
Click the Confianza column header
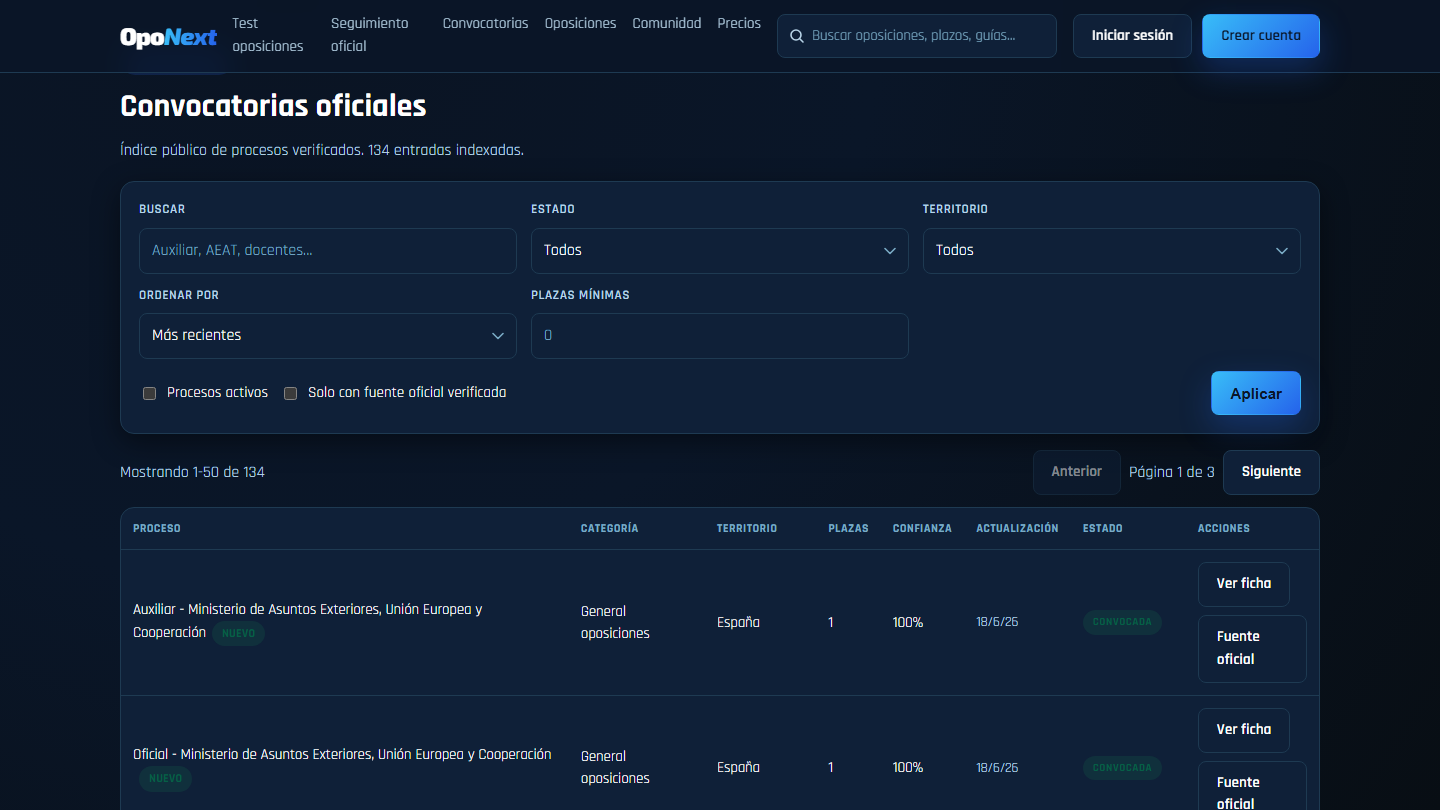(922, 528)
